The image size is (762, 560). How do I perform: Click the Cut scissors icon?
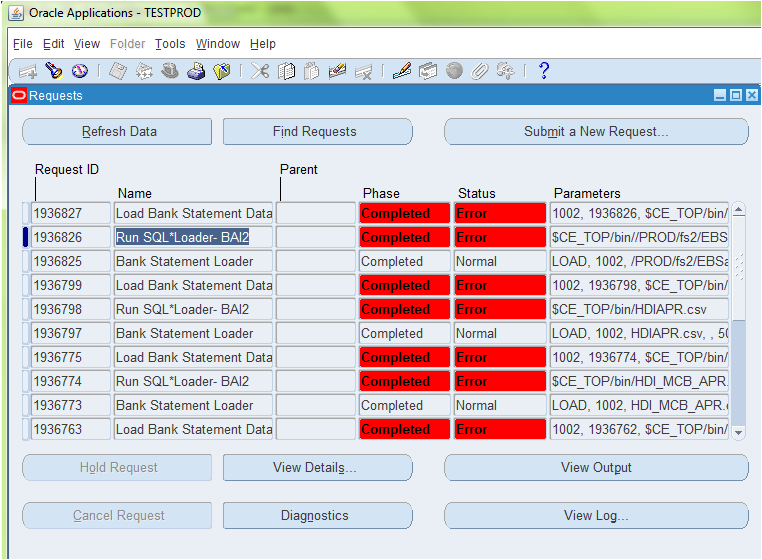tap(260, 71)
